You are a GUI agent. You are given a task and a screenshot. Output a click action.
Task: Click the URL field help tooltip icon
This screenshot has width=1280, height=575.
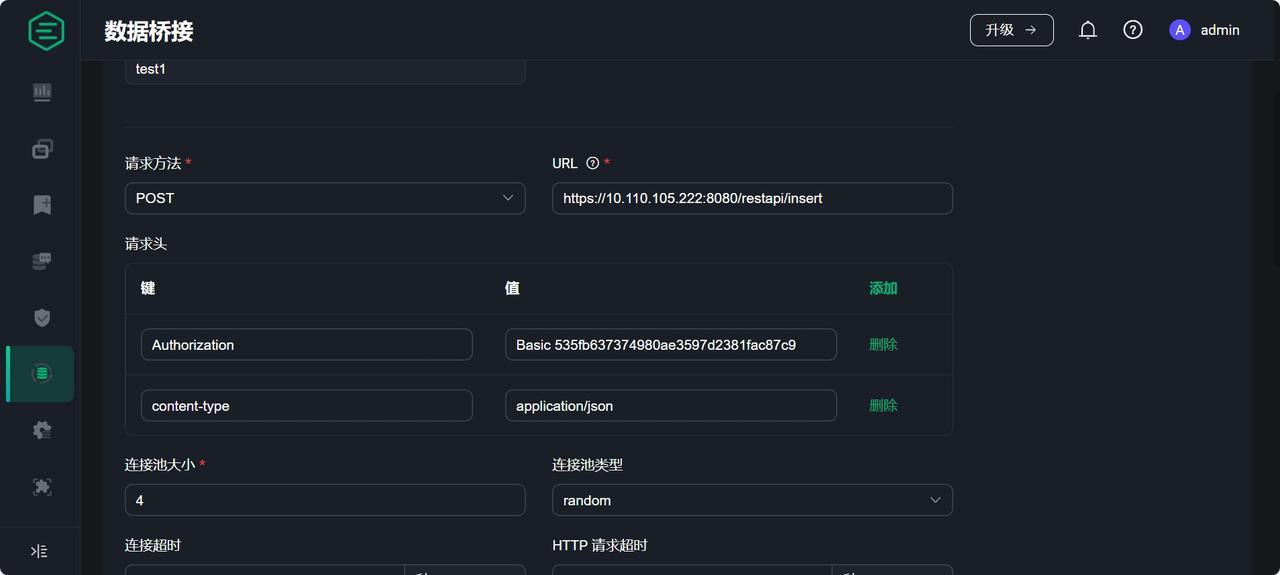click(x=592, y=163)
